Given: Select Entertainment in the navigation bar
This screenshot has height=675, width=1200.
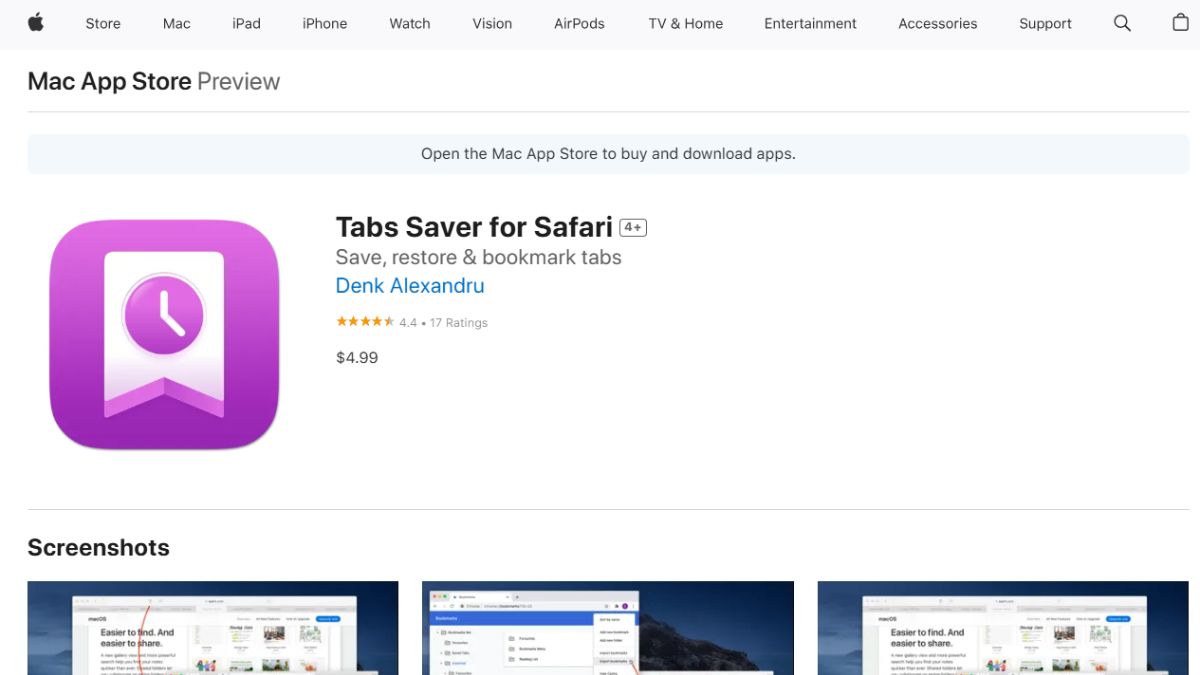Looking at the screenshot, I should coord(810,23).
